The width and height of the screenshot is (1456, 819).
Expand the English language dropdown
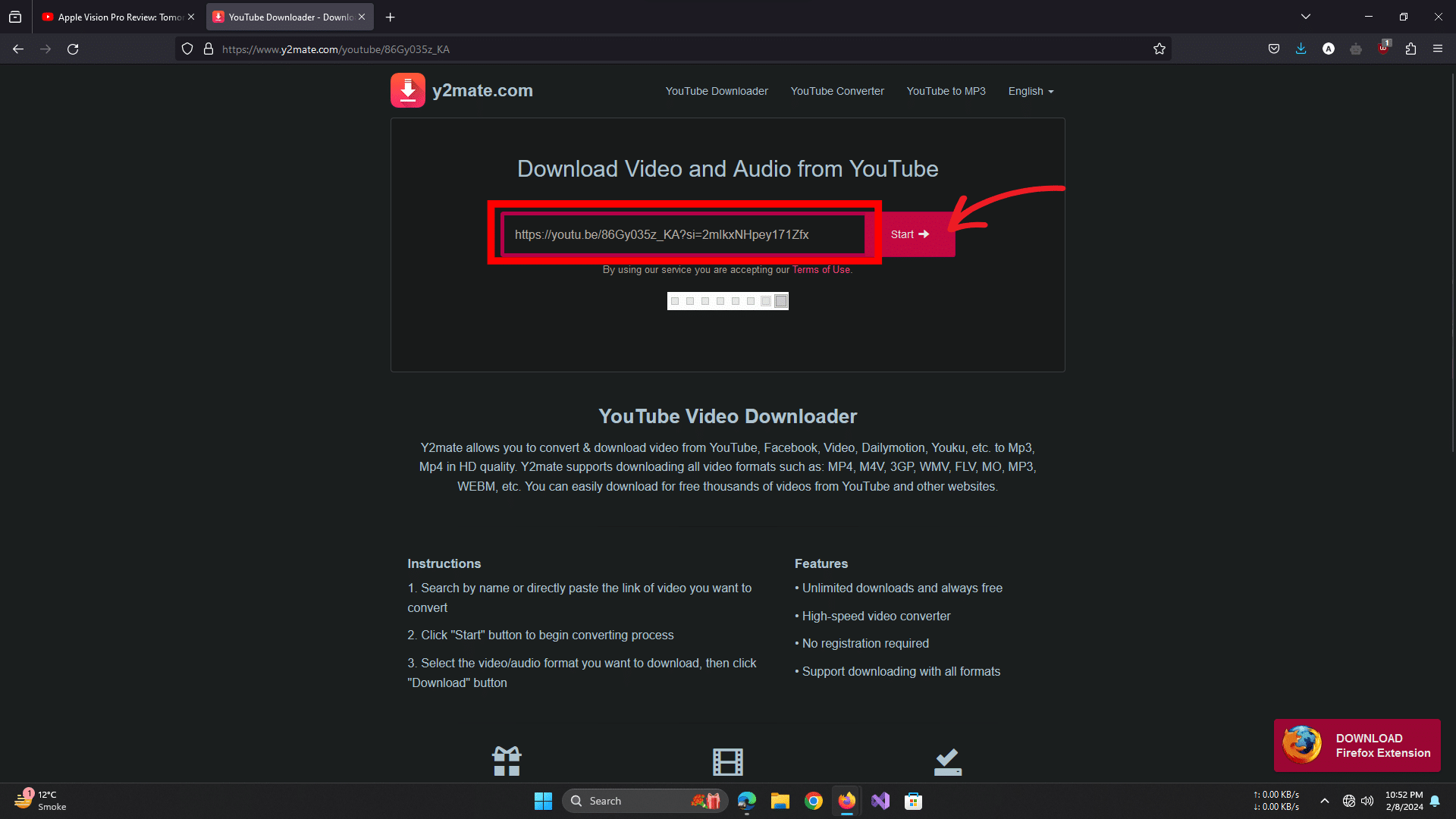click(1031, 91)
